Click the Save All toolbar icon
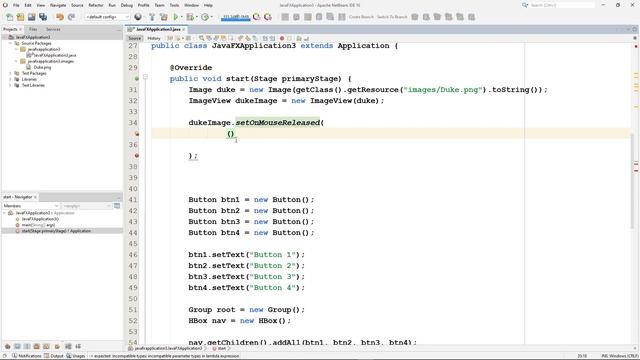 click(43, 17)
